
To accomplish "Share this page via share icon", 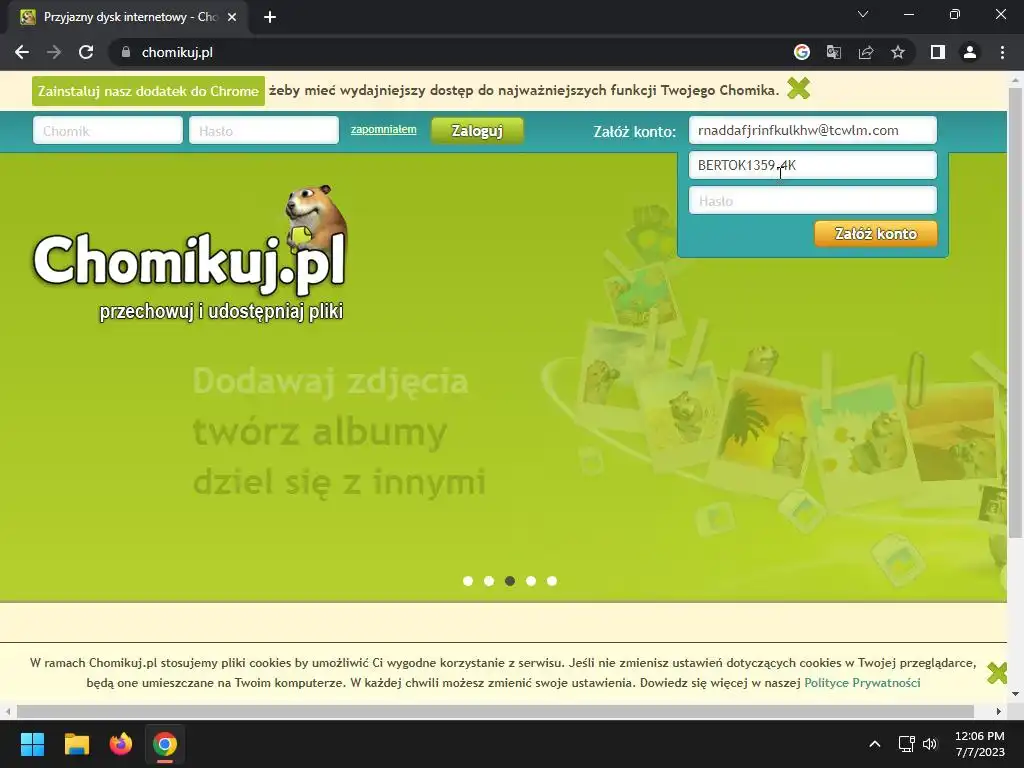I will click(x=866, y=52).
